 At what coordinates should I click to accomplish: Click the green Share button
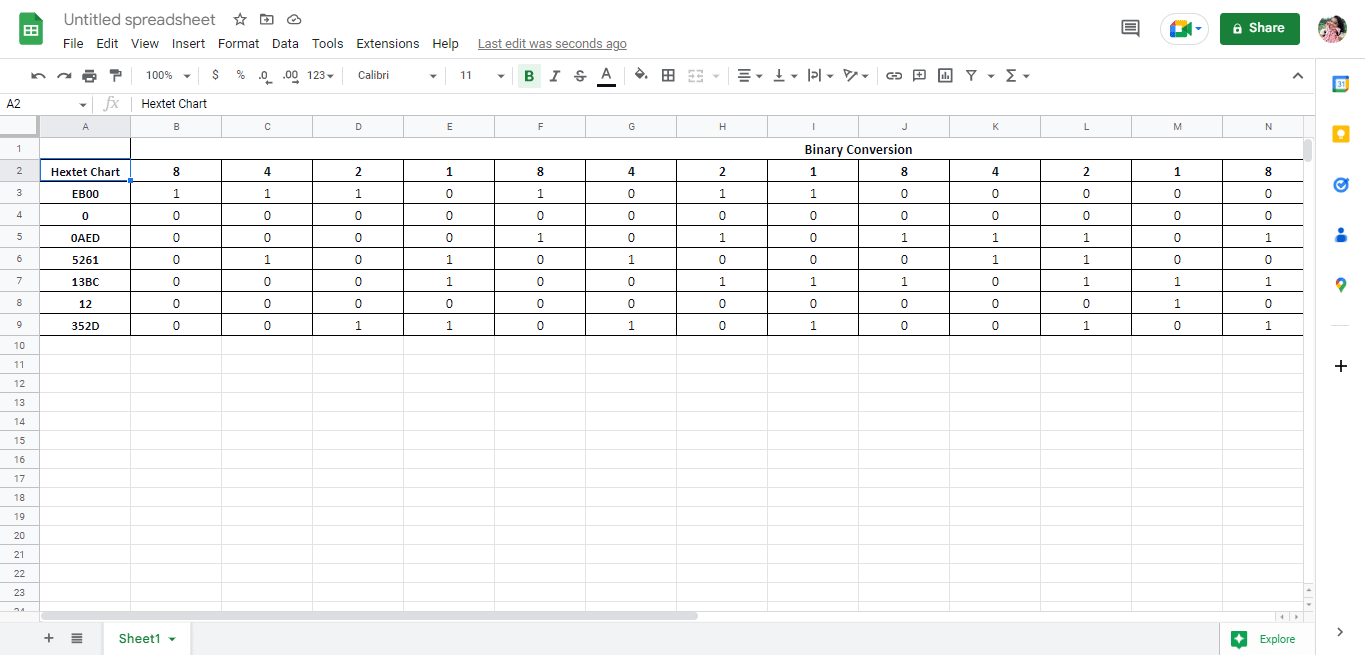pyautogui.click(x=1259, y=29)
